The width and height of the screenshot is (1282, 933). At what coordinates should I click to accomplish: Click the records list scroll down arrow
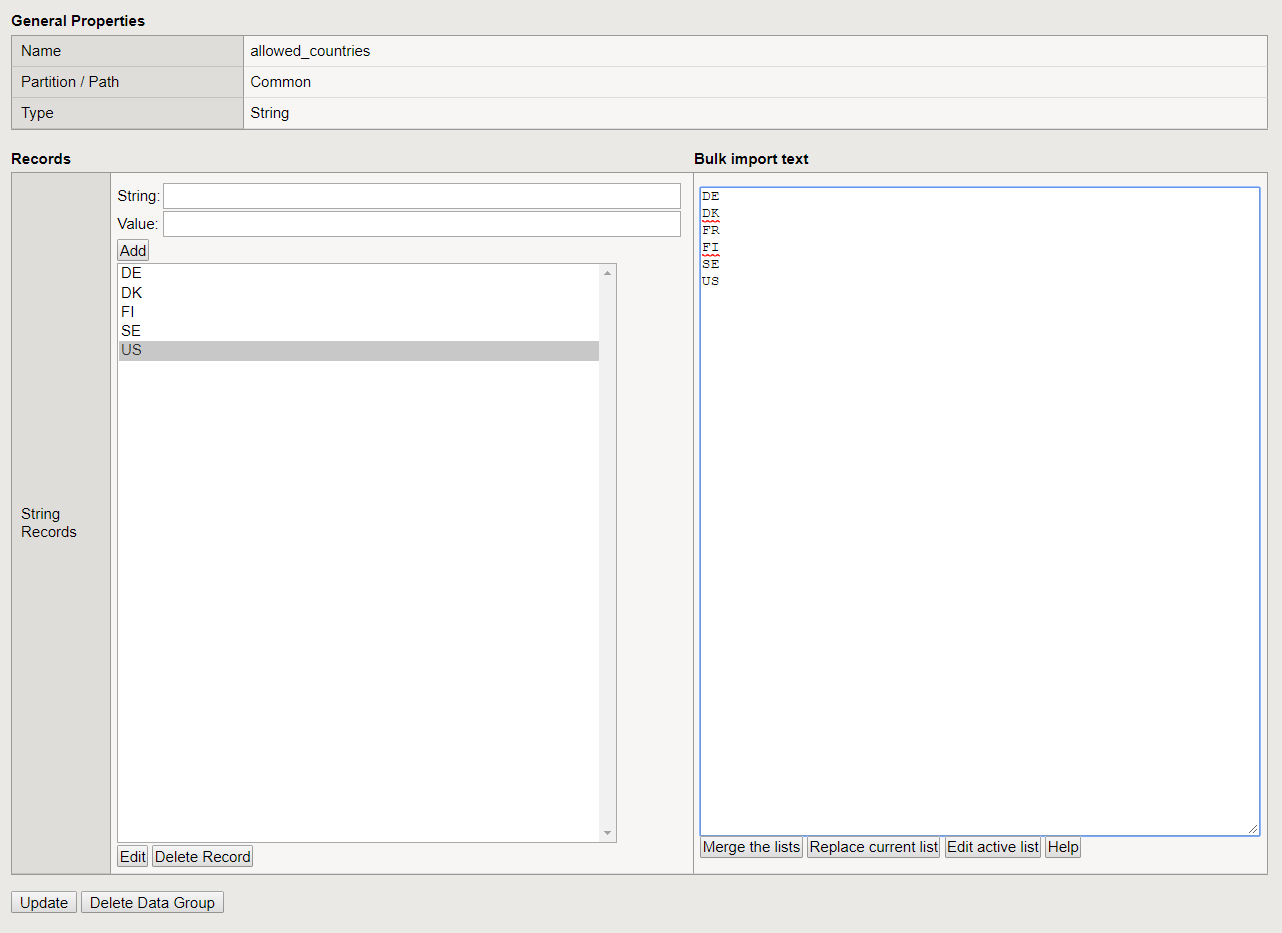pyautogui.click(x=607, y=833)
